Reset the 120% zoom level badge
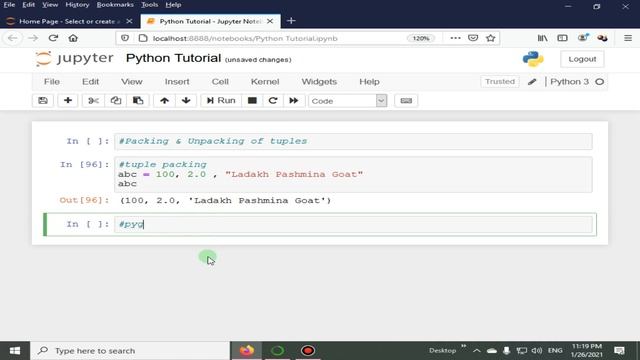Viewport: 640px width, 360px height. pos(420,38)
